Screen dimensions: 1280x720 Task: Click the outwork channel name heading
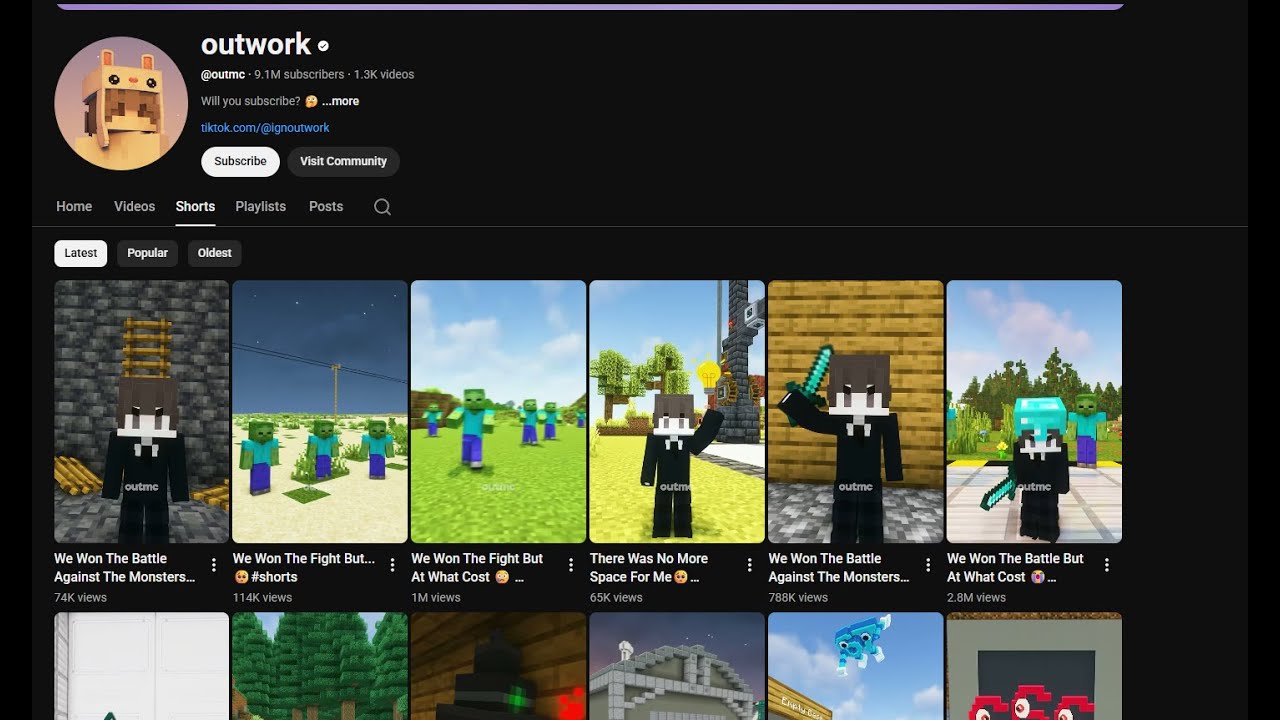[x=256, y=44]
